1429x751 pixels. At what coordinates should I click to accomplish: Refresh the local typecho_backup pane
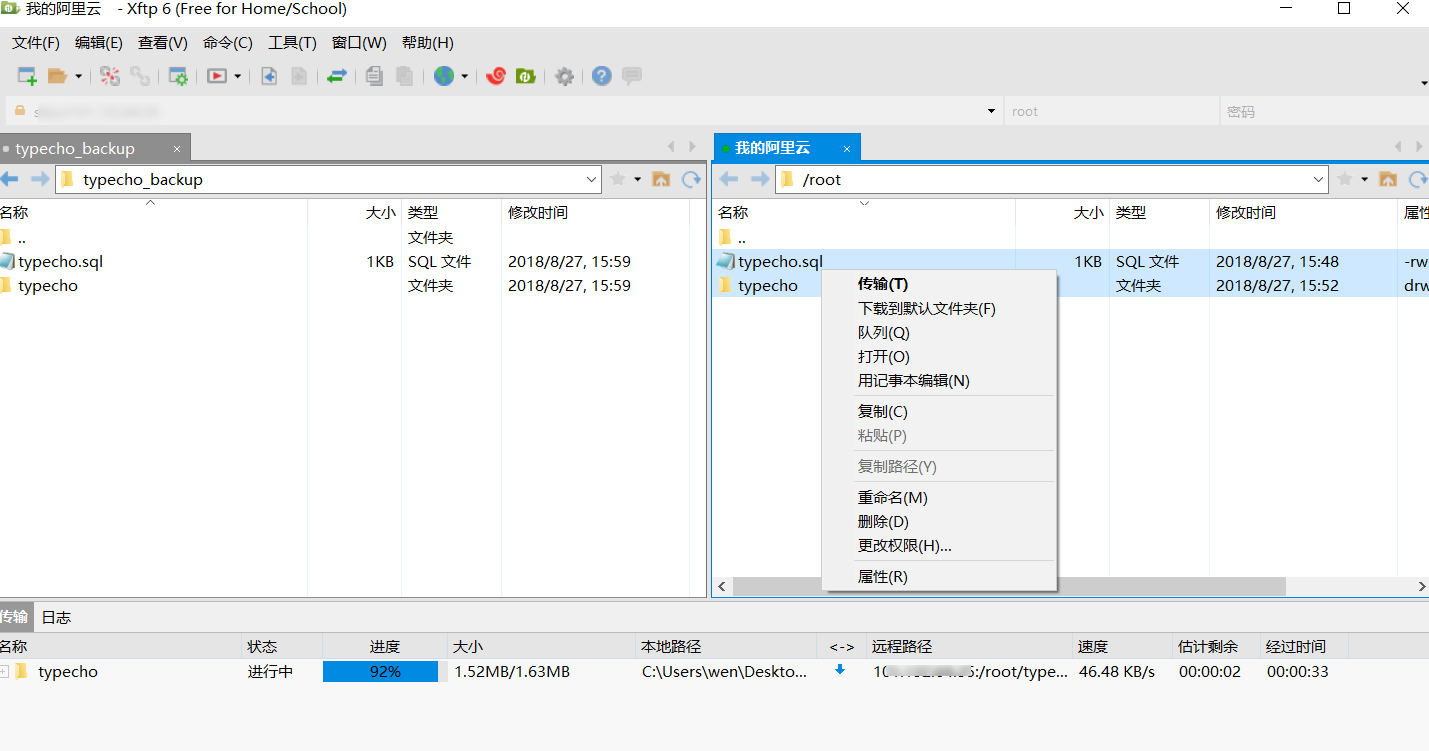click(691, 179)
